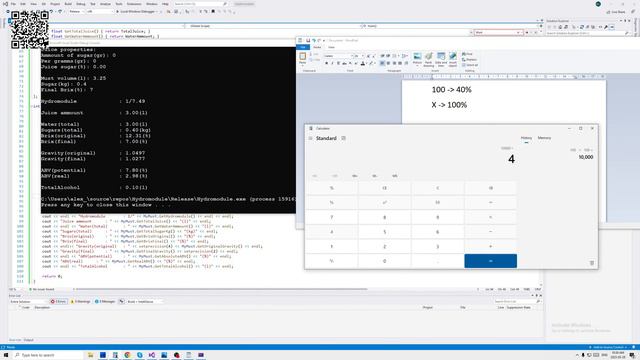Toggle Errors filter in Error List

(58, 302)
